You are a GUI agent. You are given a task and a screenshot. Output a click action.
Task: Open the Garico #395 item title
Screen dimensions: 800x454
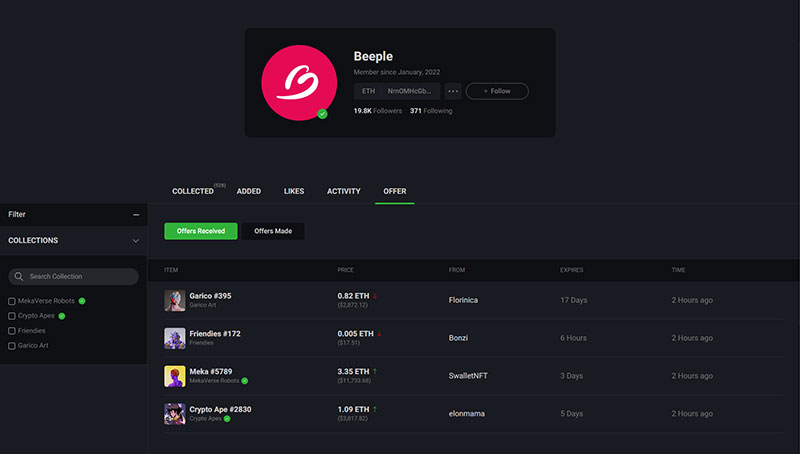(x=210, y=296)
